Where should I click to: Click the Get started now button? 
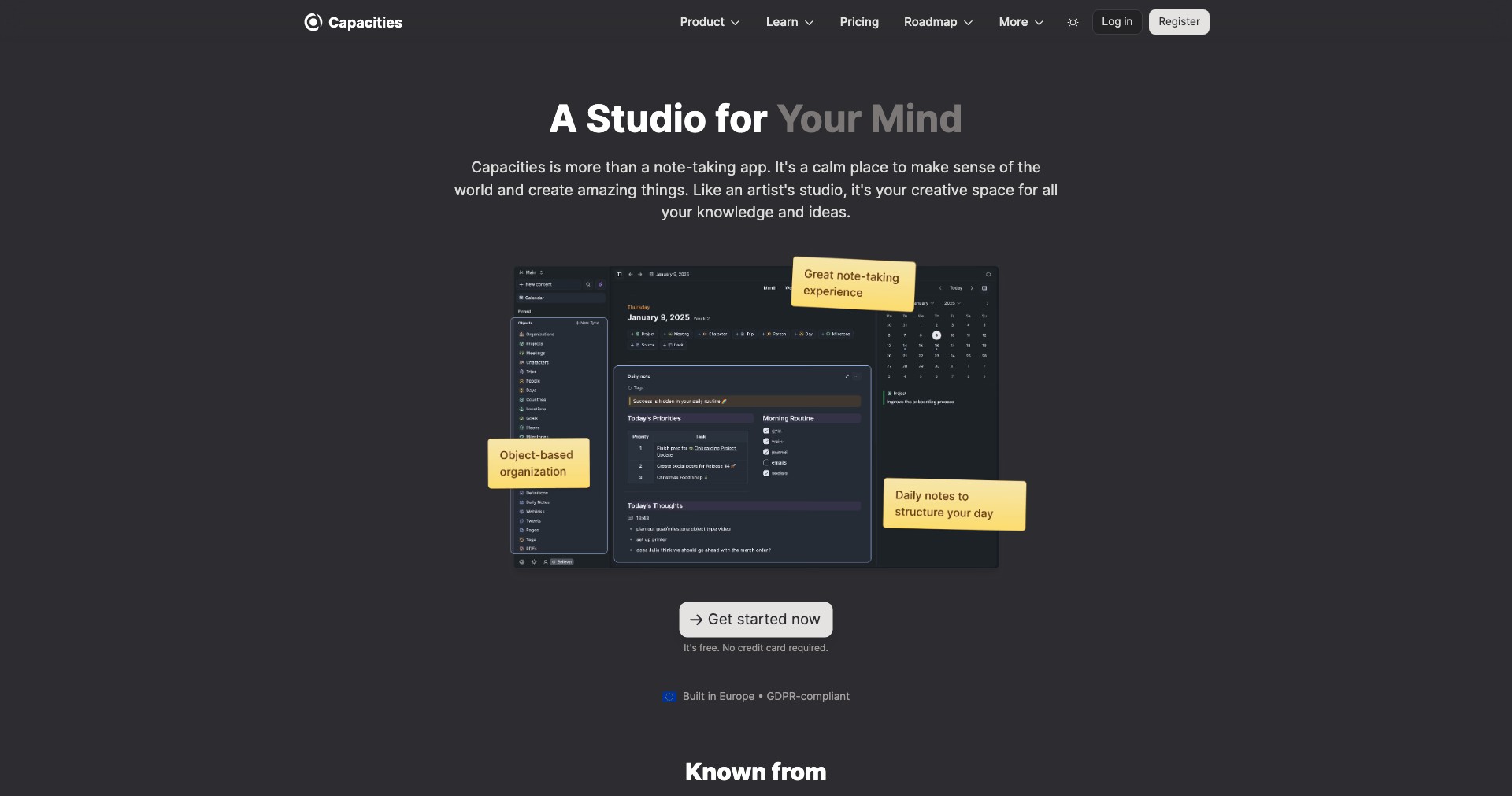tap(756, 620)
